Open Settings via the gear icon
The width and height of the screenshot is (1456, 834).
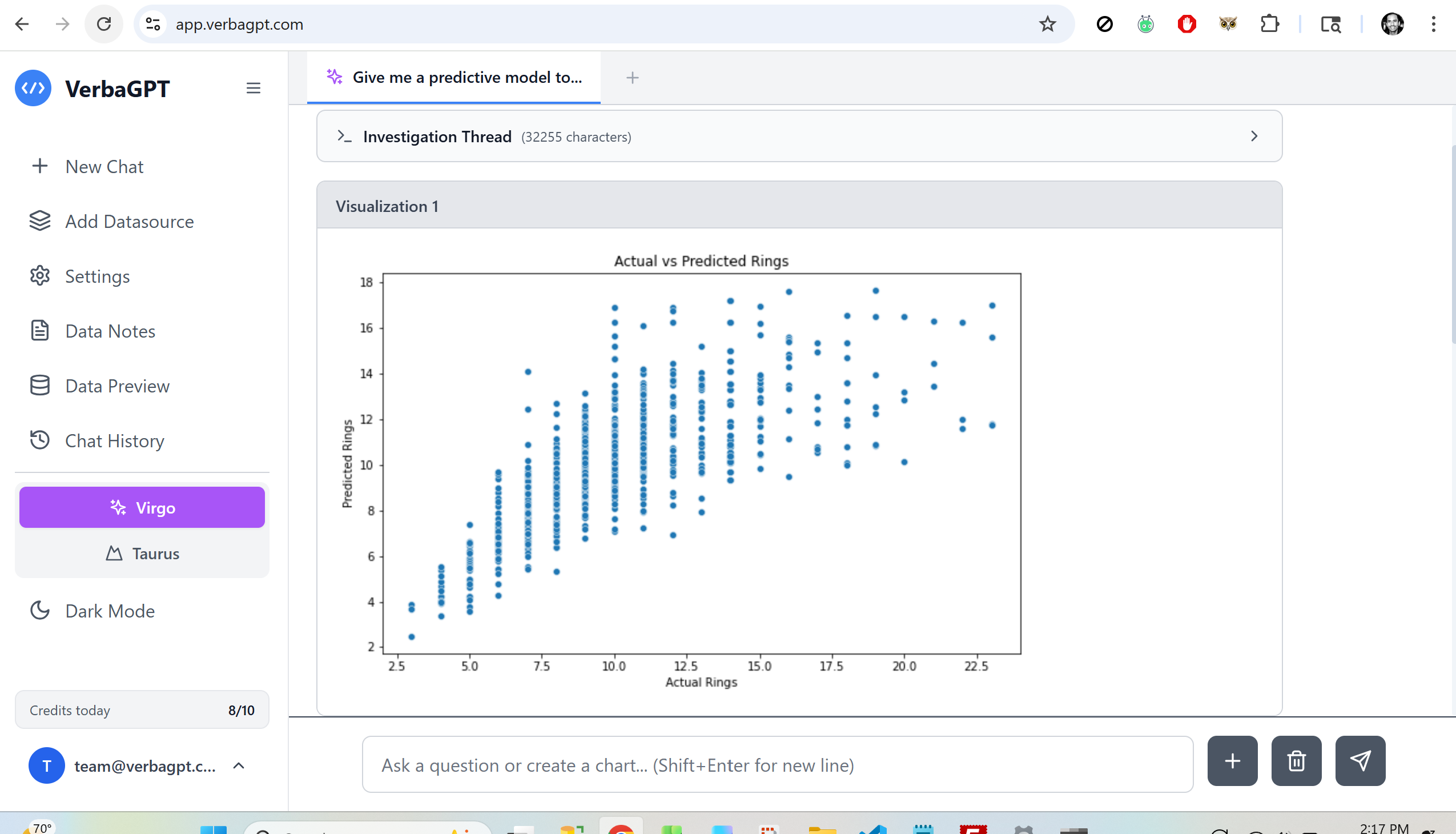pyautogui.click(x=39, y=276)
